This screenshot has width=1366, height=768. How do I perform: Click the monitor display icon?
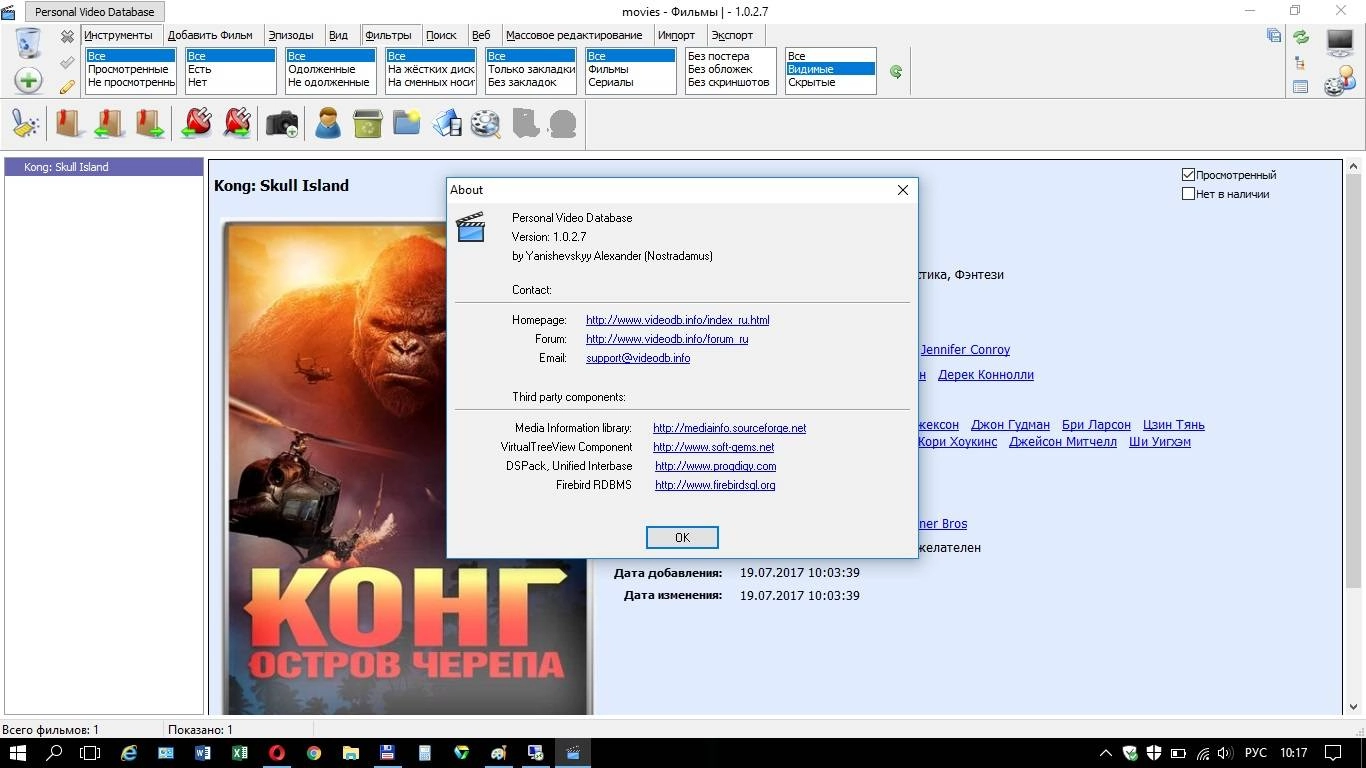[x=1340, y=42]
